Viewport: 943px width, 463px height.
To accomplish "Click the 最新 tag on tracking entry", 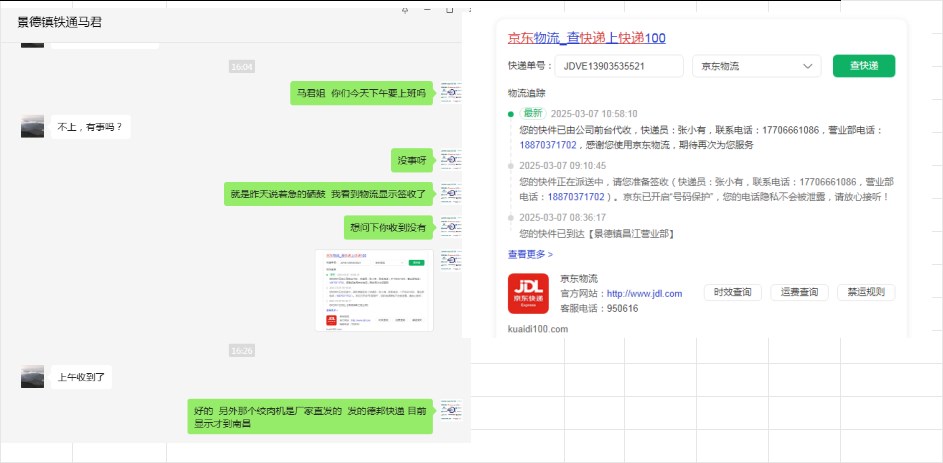I will point(533,113).
